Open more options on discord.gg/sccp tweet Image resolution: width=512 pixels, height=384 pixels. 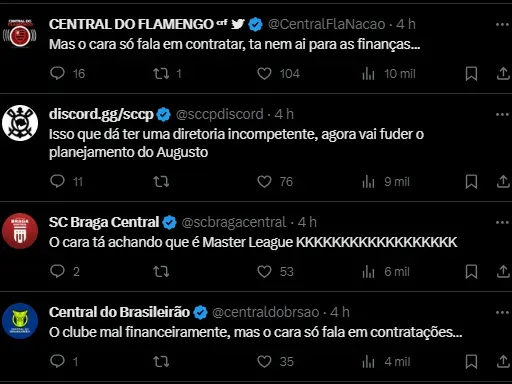502,114
